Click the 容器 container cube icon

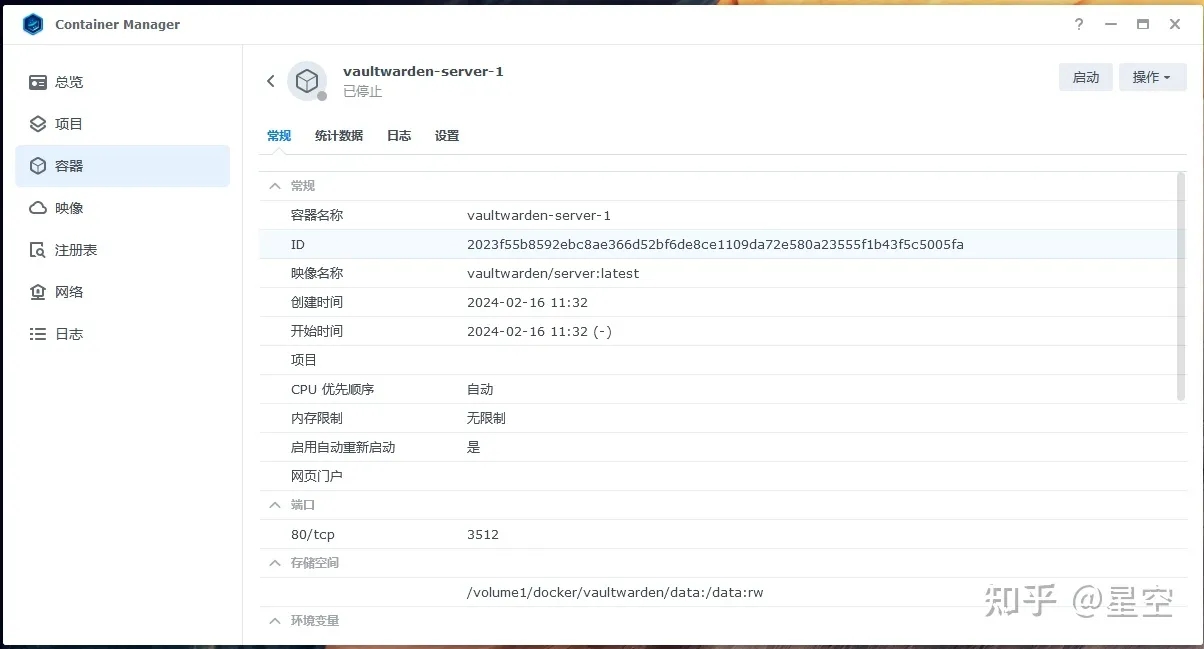tap(38, 166)
